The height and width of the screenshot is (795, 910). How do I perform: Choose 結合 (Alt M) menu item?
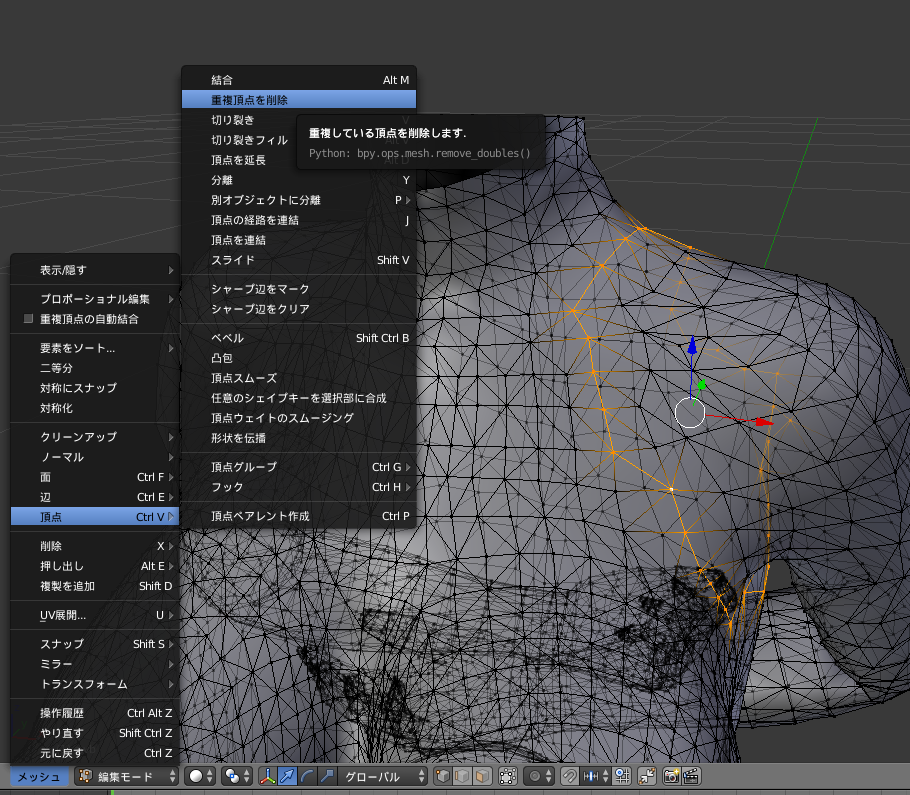(299, 80)
